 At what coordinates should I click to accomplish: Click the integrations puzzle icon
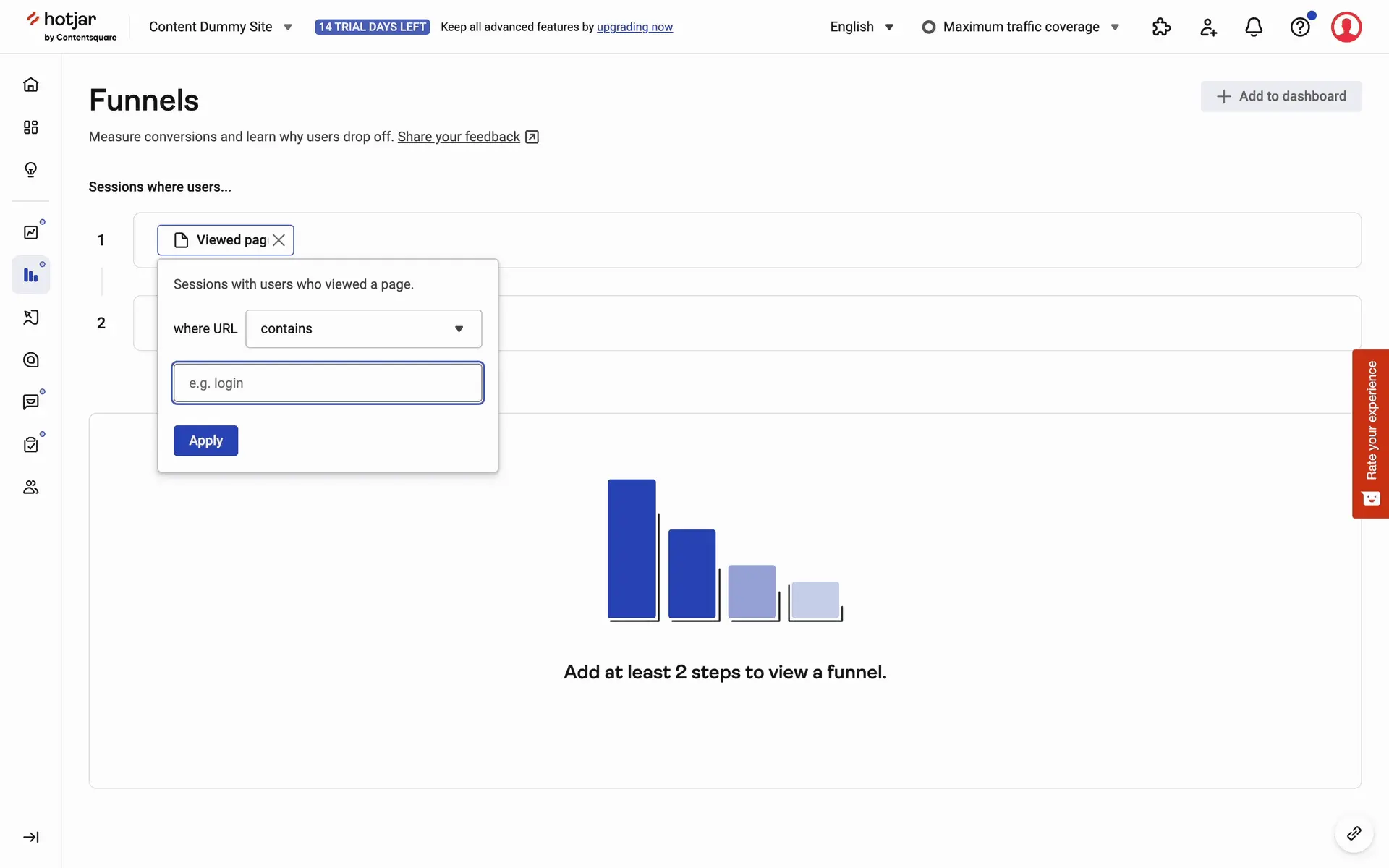(x=1161, y=27)
